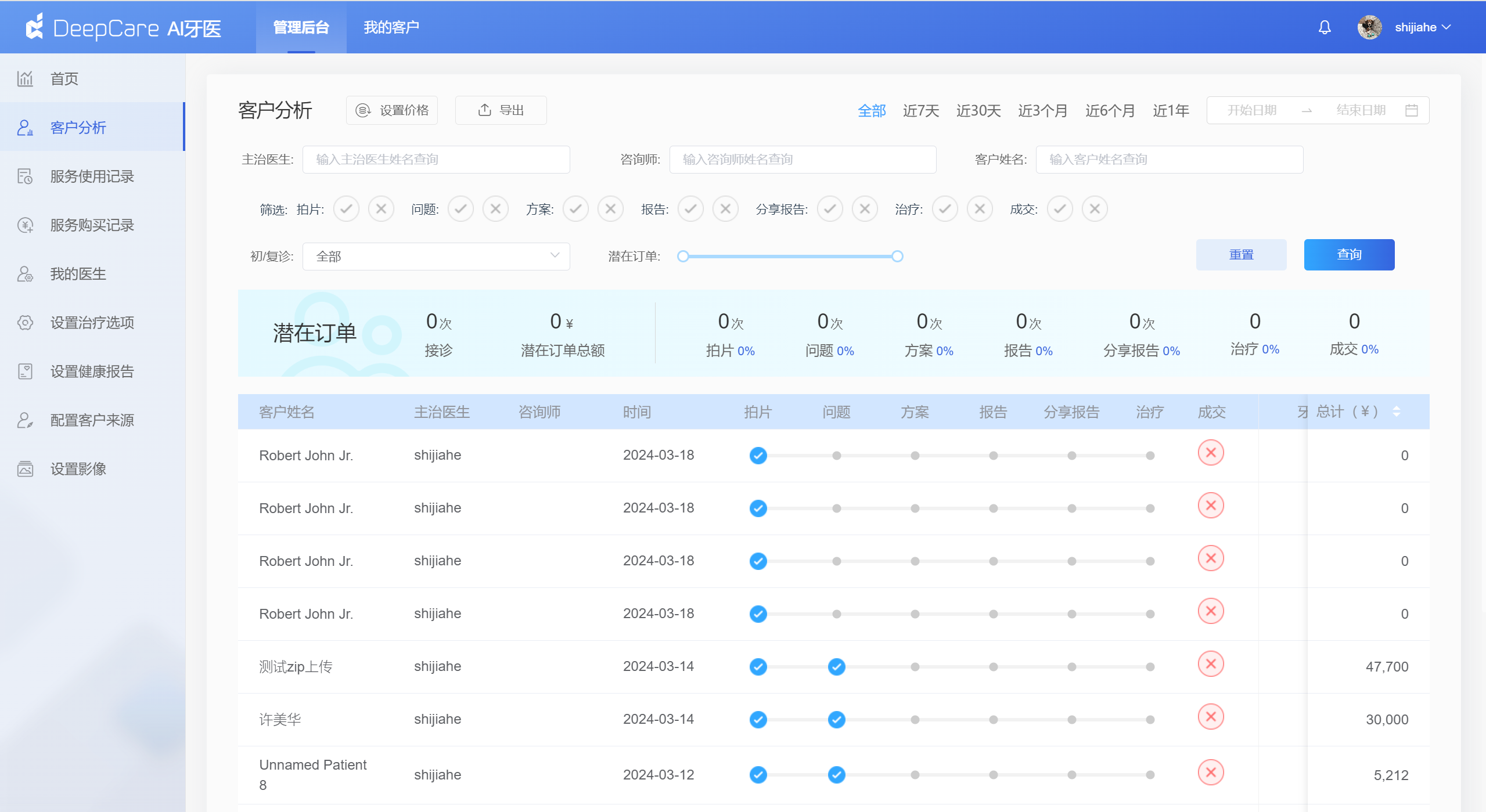Open the shijiahe user menu
The width and height of the screenshot is (1486, 812).
pos(1423,27)
